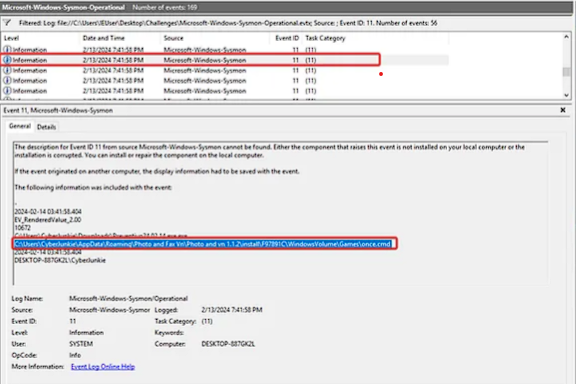Click the DESKTOP-887GK2L\Cyberlunkie user line

click(60, 260)
